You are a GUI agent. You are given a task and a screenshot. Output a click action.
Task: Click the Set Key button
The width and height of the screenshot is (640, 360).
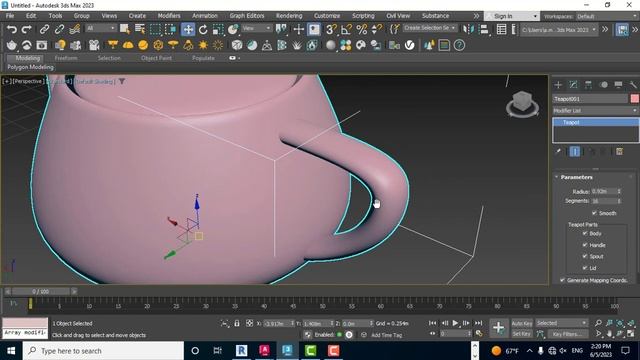521,334
